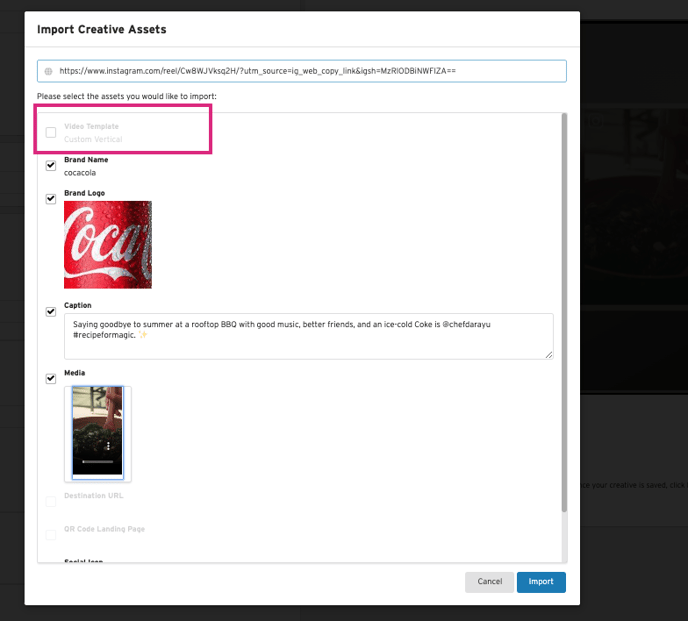688x621 pixels.
Task: Select the media video thumbnail
Action: (x=98, y=431)
